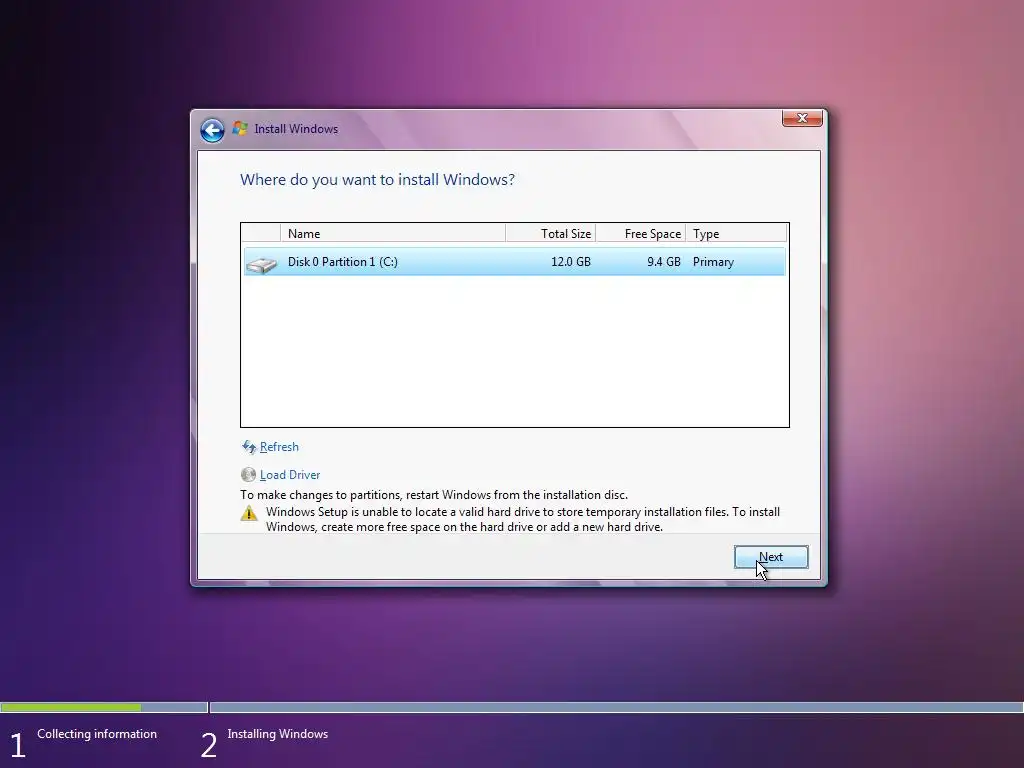Go back with the blue arrow button
This screenshot has width=1024, height=768.
[x=212, y=130]
